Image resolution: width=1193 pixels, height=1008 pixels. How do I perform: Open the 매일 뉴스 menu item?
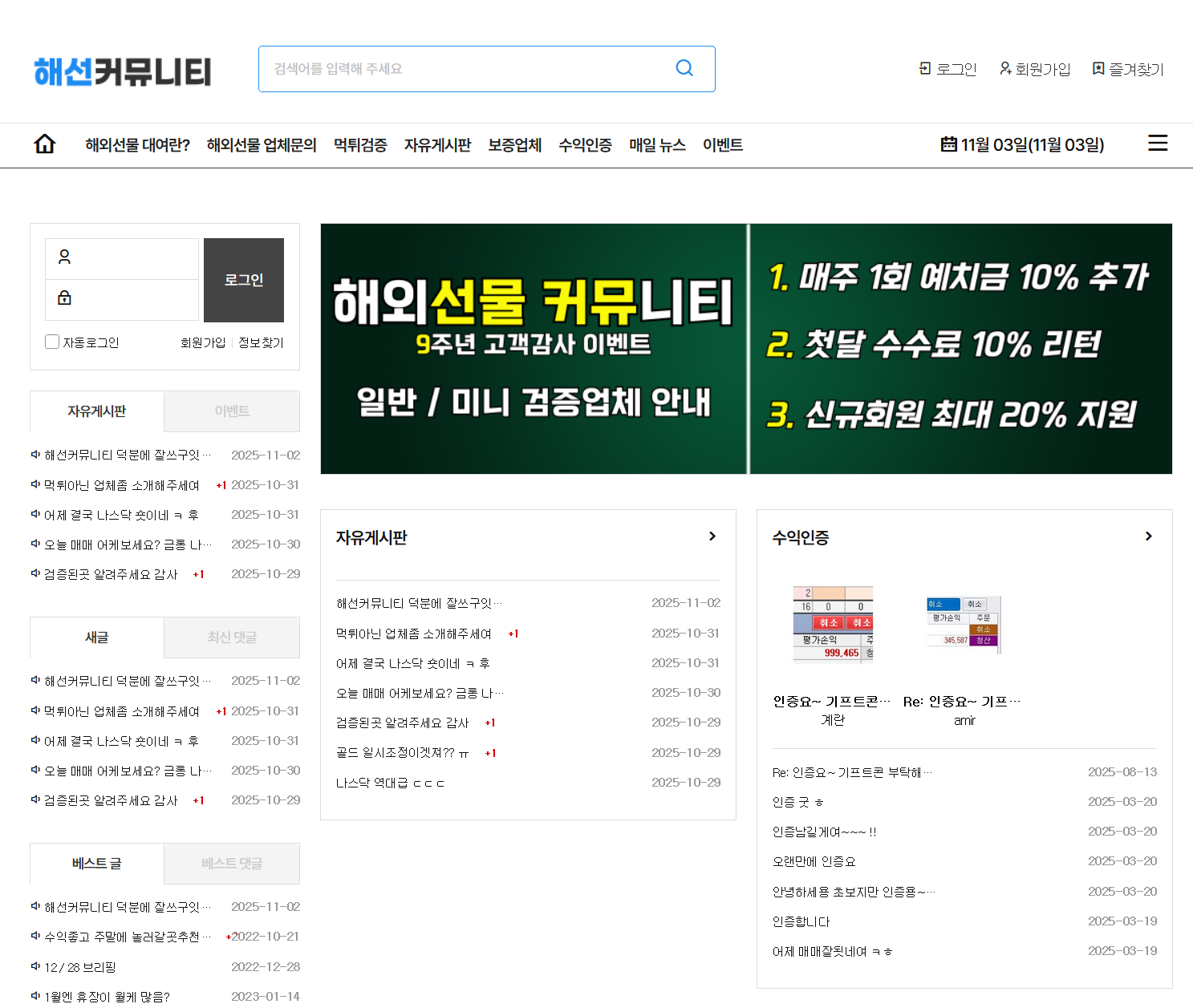pyautogui.click(x=657, y=145)
